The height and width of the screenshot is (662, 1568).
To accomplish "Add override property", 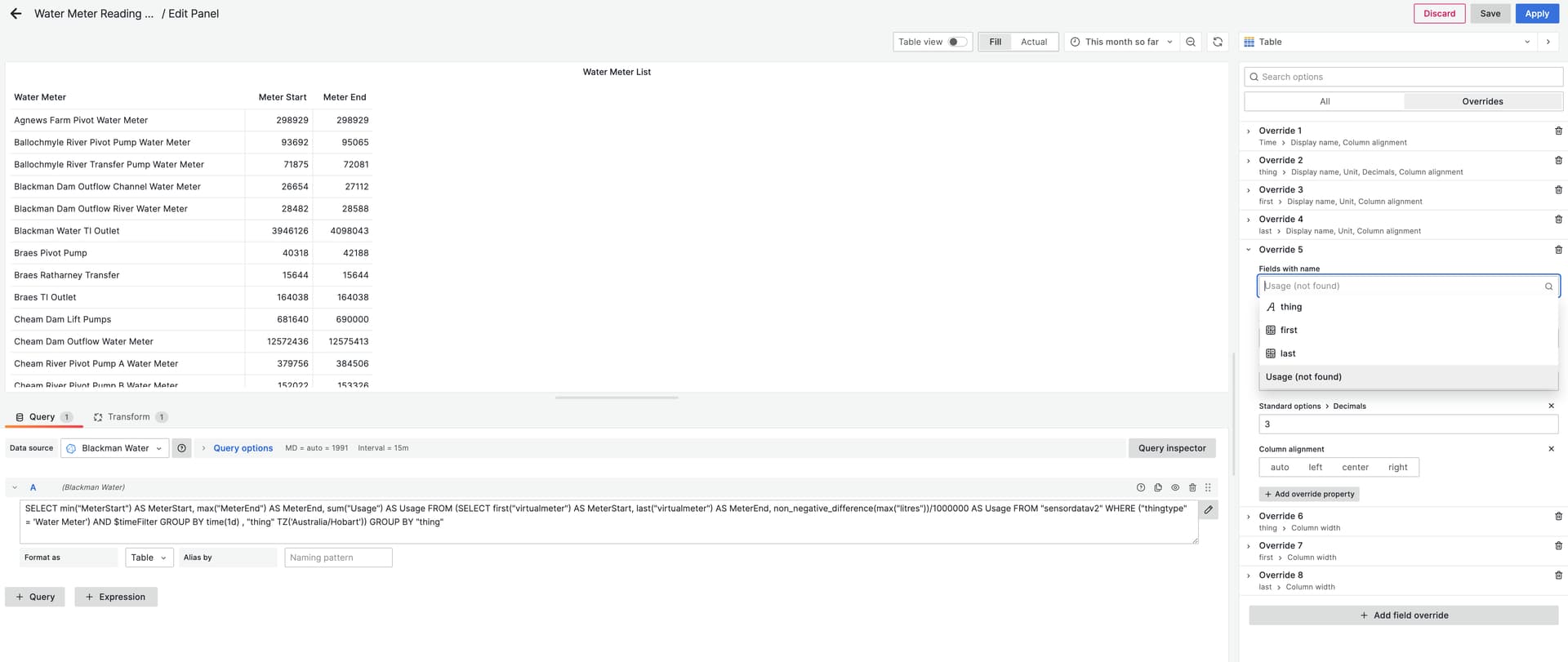I will (x=1309, y=494).
